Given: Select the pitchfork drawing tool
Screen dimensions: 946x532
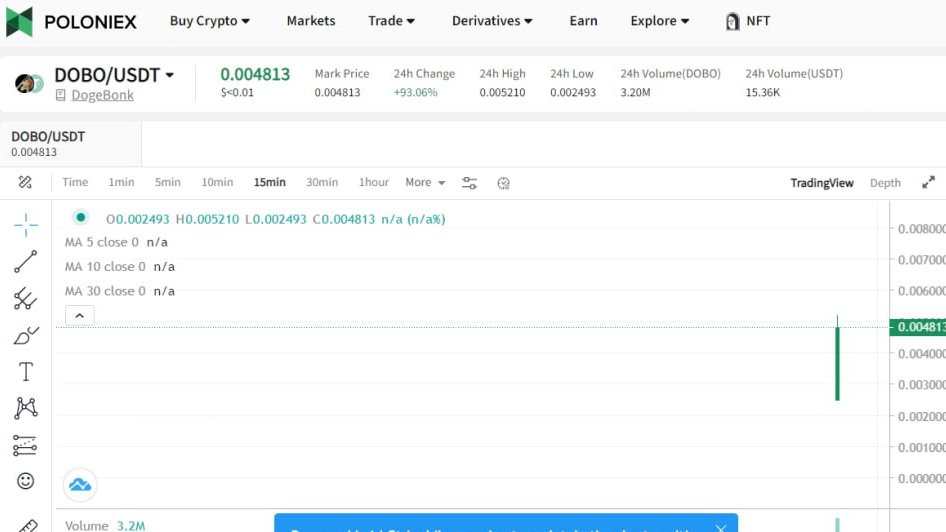Looking at the screenshot, I should point(25,299).
